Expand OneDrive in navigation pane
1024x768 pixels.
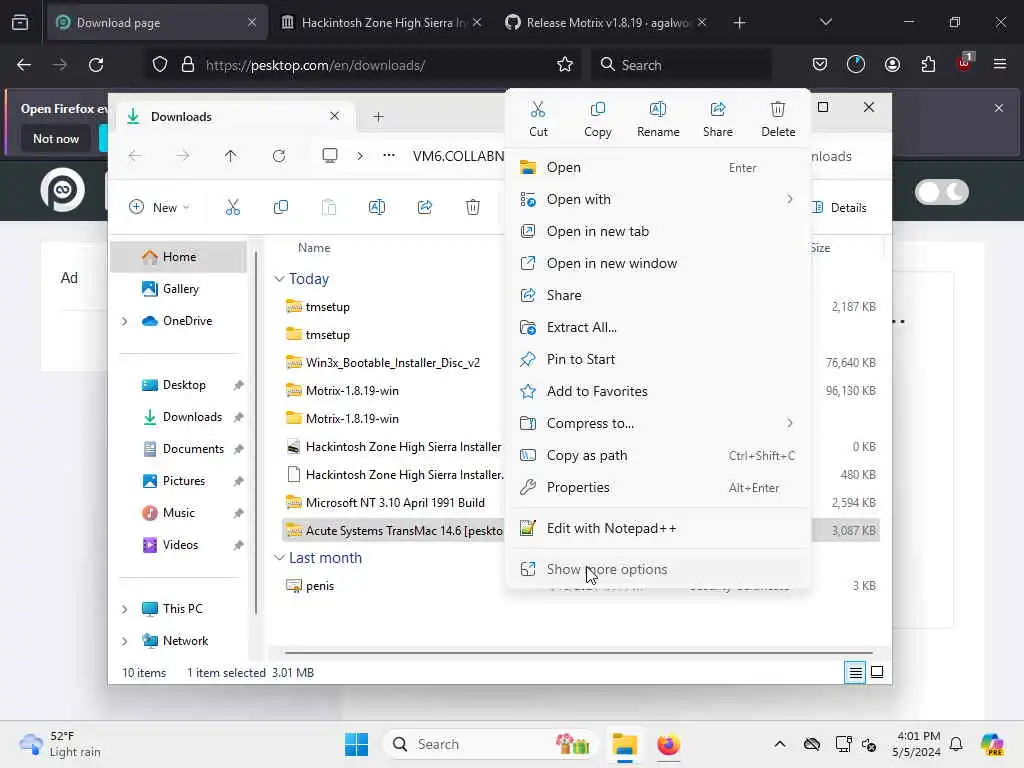click(125, 321)
